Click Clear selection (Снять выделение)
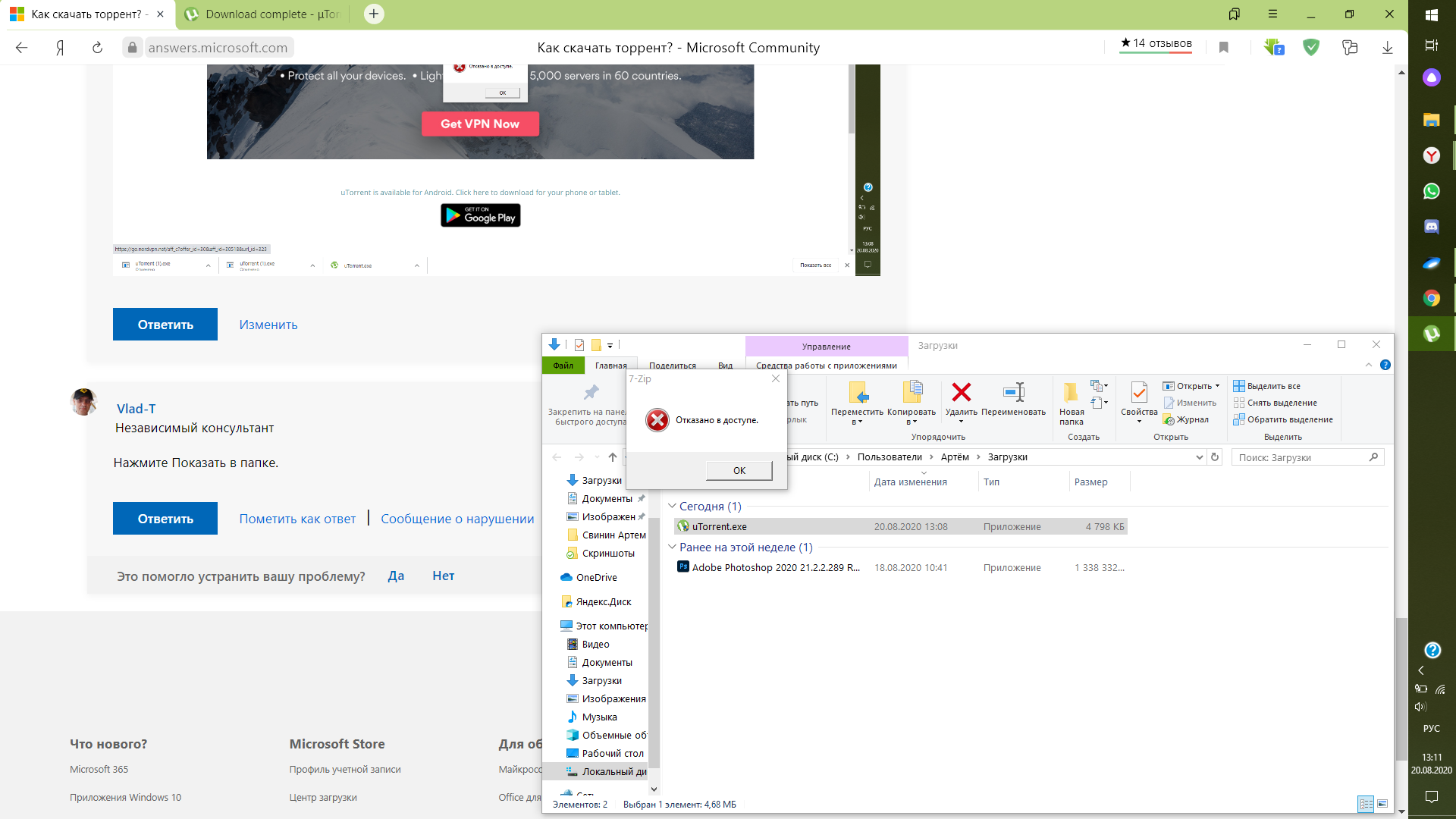 click(1276, 403)
